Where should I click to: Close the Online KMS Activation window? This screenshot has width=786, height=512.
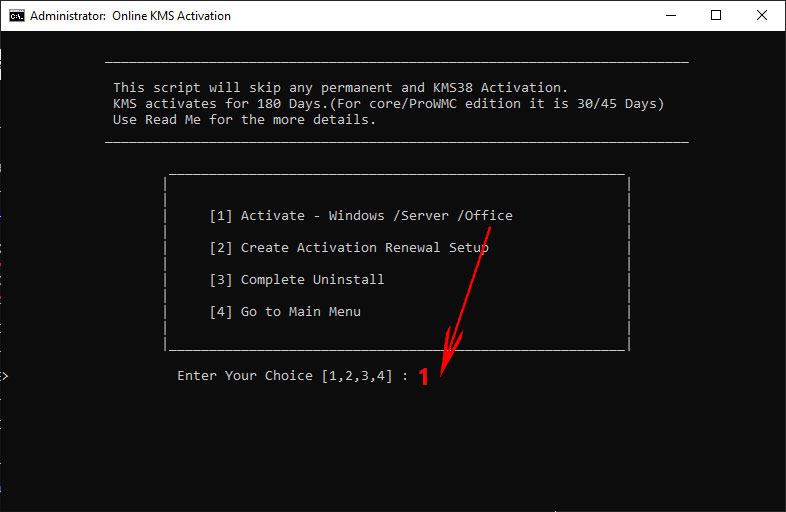(x=761, y=16)
